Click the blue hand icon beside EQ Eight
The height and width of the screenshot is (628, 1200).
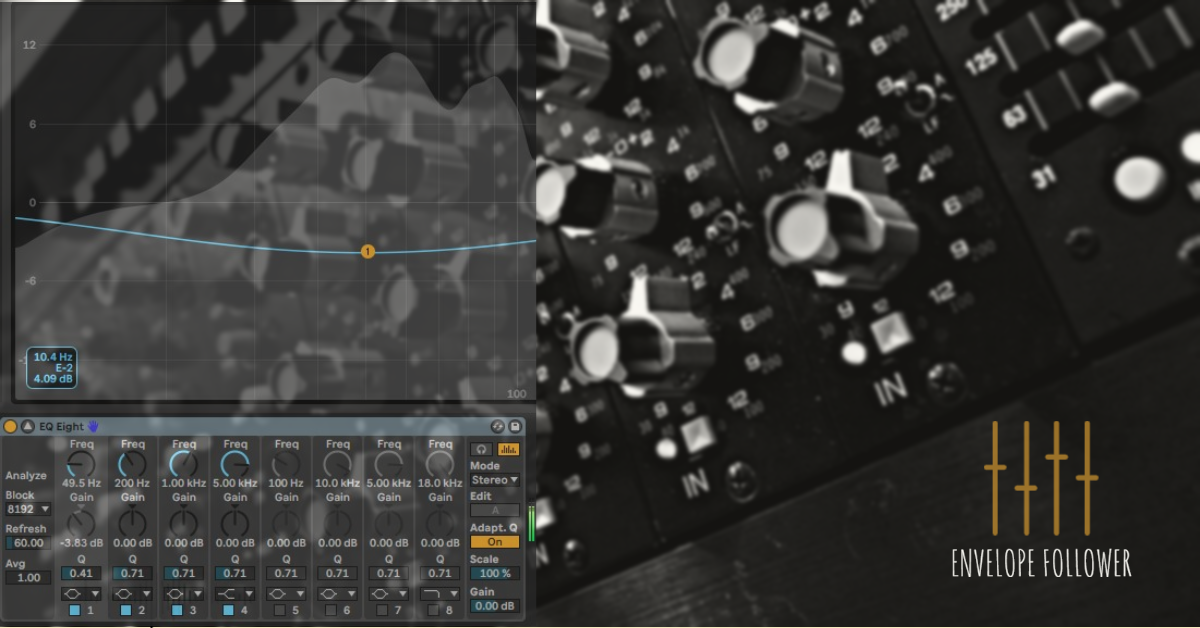pos(93,426)
